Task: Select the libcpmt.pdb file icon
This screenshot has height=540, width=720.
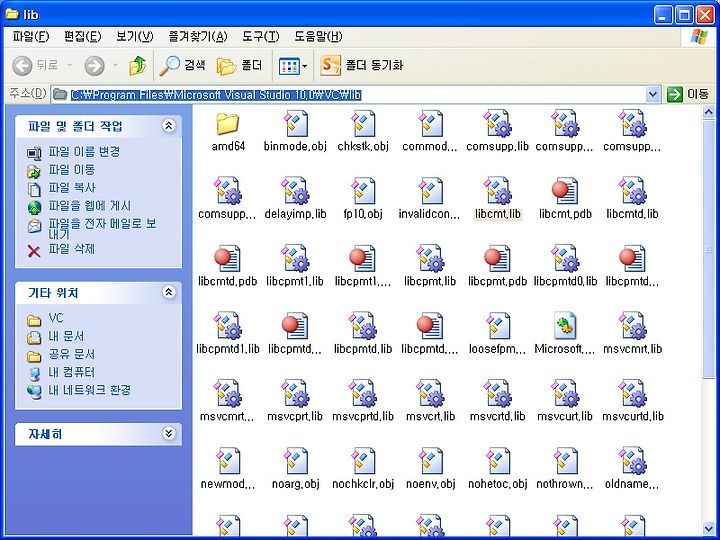Action: (x=497, y=259)
